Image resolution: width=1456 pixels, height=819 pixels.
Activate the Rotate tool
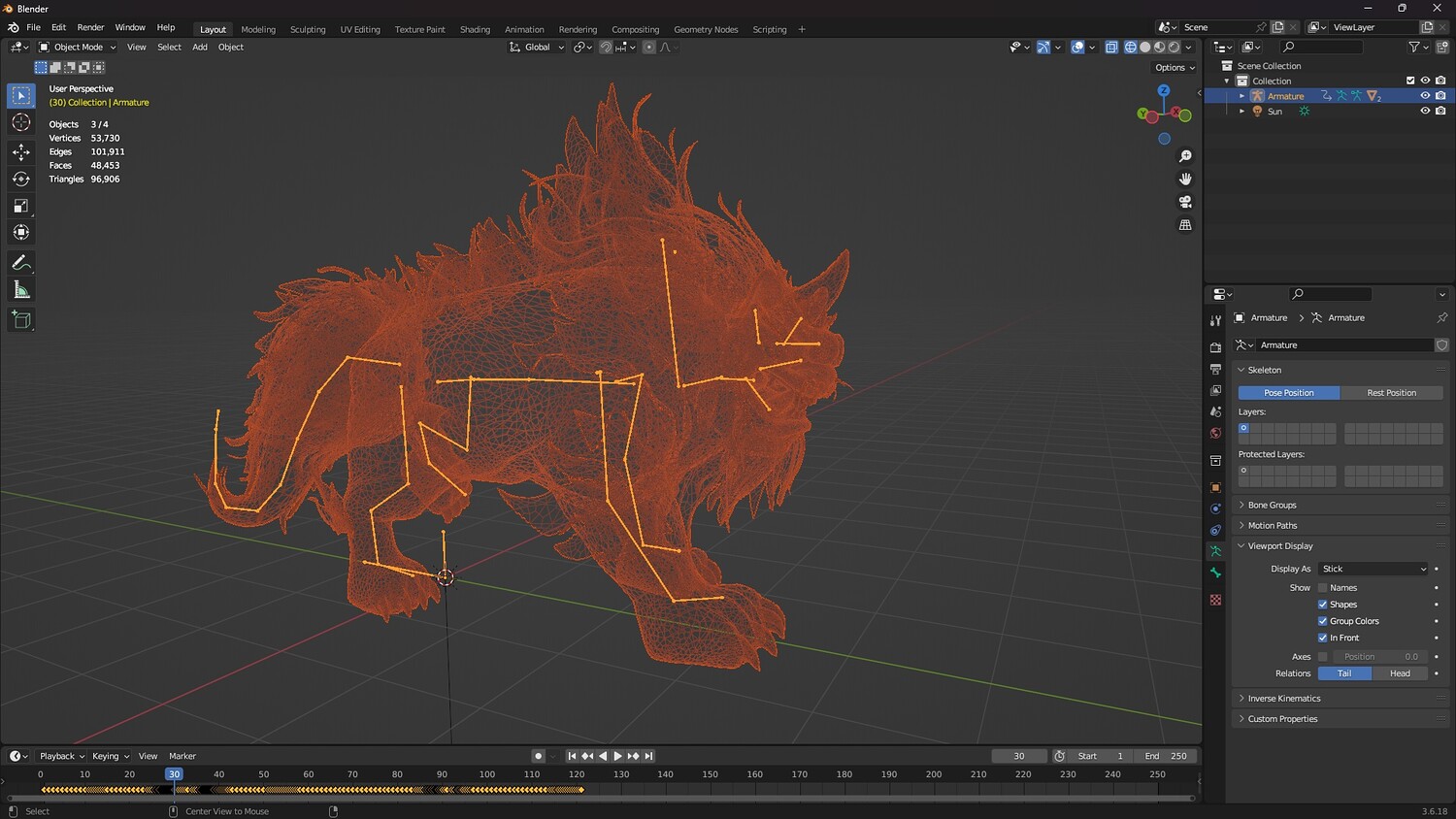coord(21,179)
